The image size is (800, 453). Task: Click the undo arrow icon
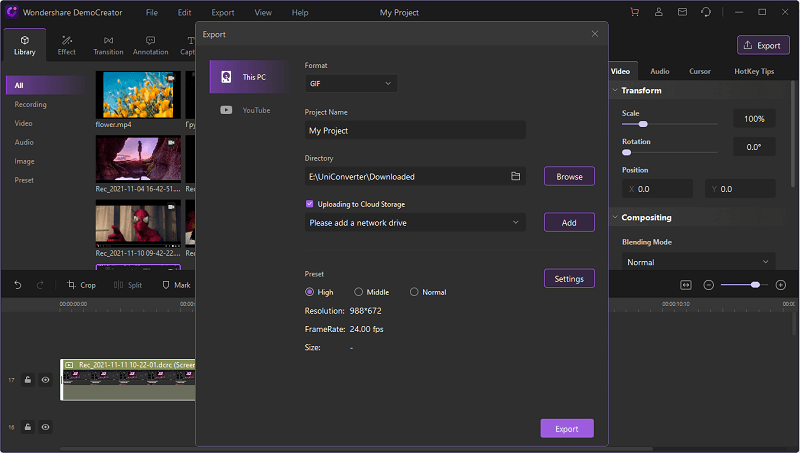[17, 285]
